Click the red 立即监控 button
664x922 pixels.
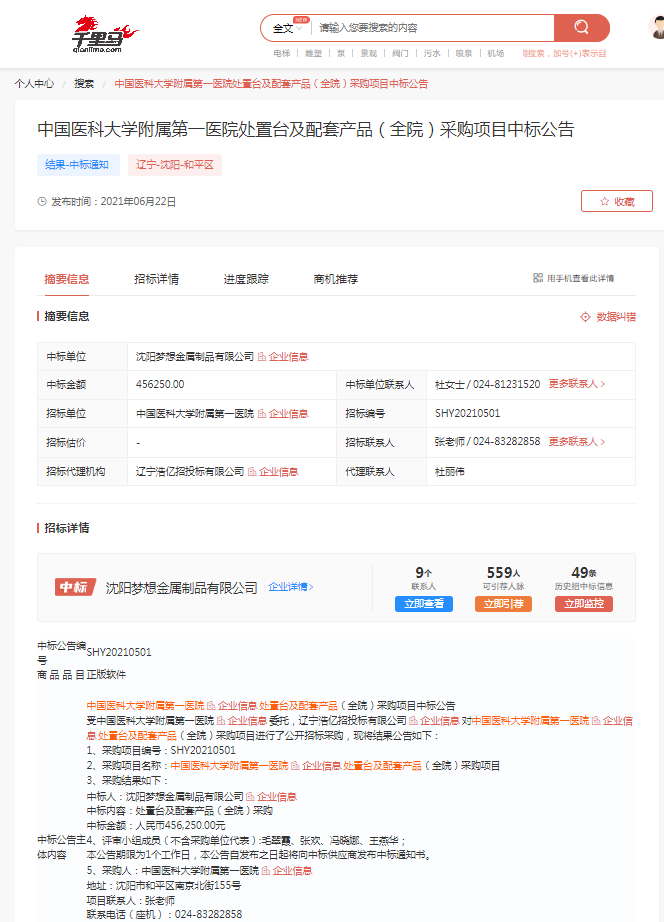(x=584, y=604)
